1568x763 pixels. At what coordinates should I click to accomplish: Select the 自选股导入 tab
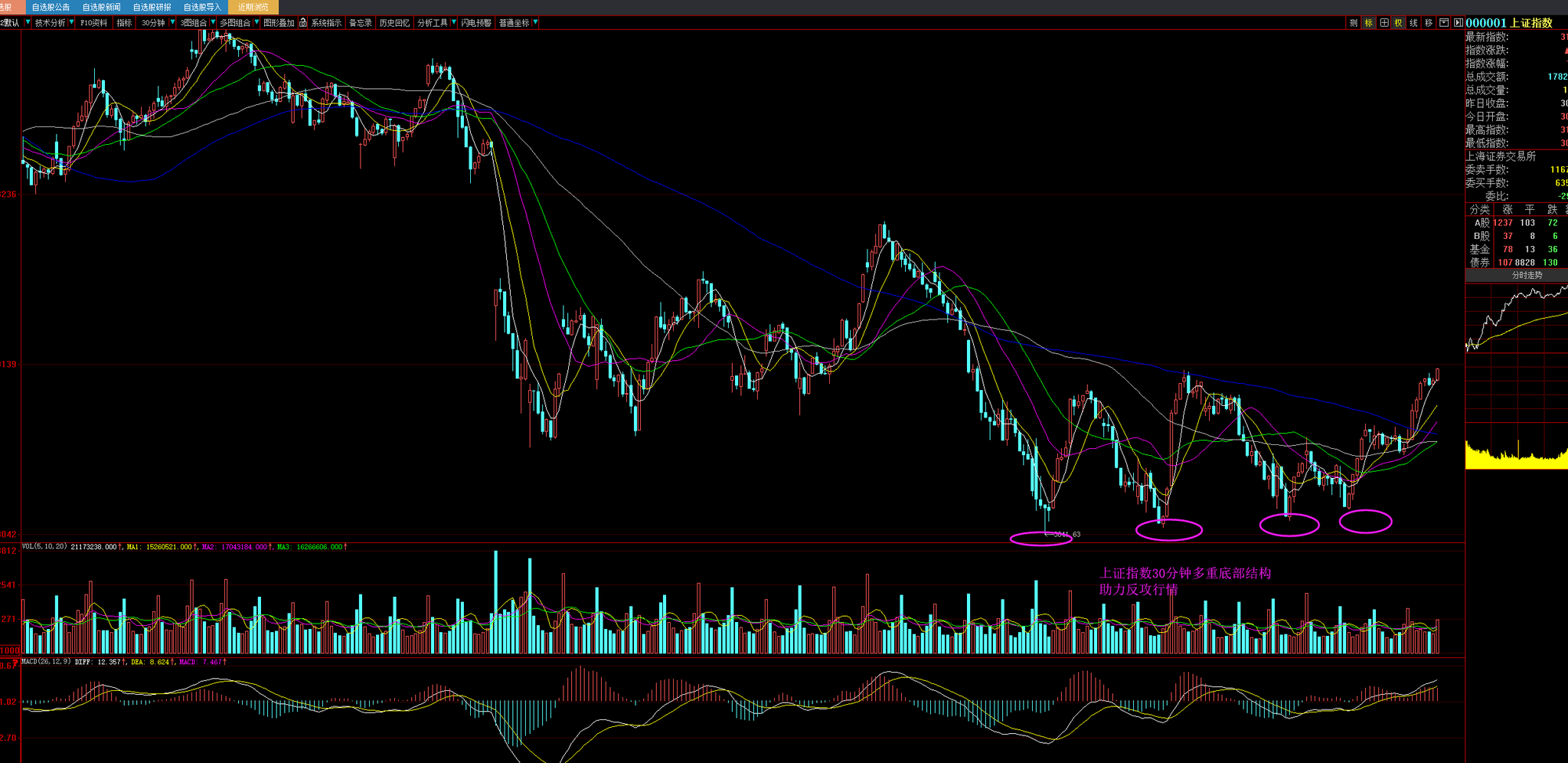click(x=202, y=7)
